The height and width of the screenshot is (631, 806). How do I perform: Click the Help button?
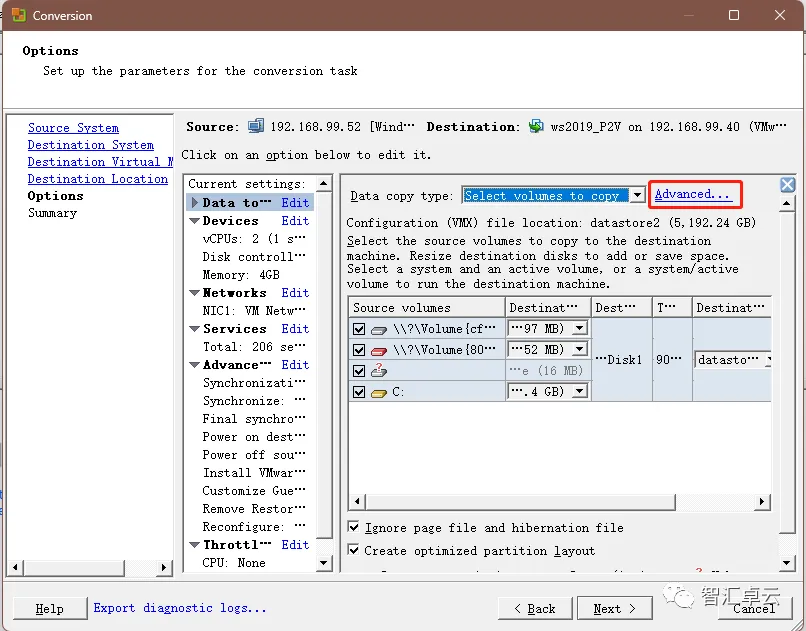pyautogui.click(x=49, y=608)
